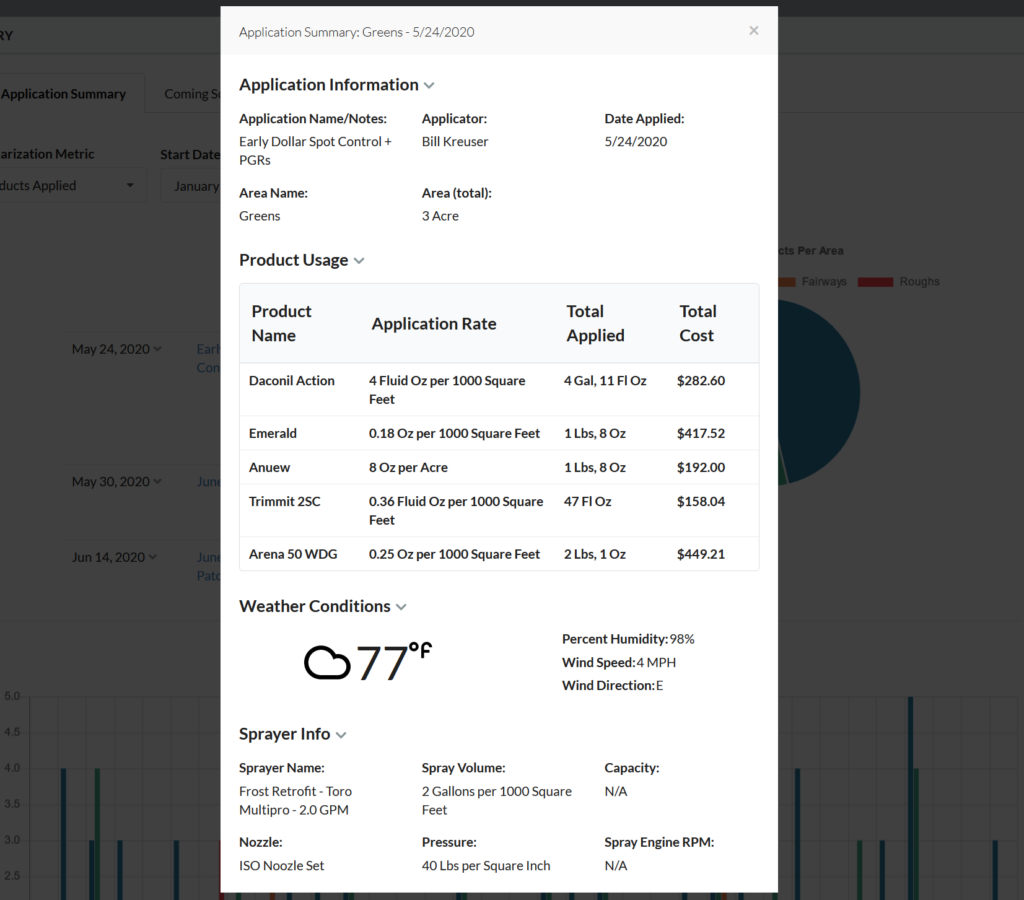Screen dimensions: 1024x900
Task: Click the ISO Noozle Set value
Action: coord(281,865)
